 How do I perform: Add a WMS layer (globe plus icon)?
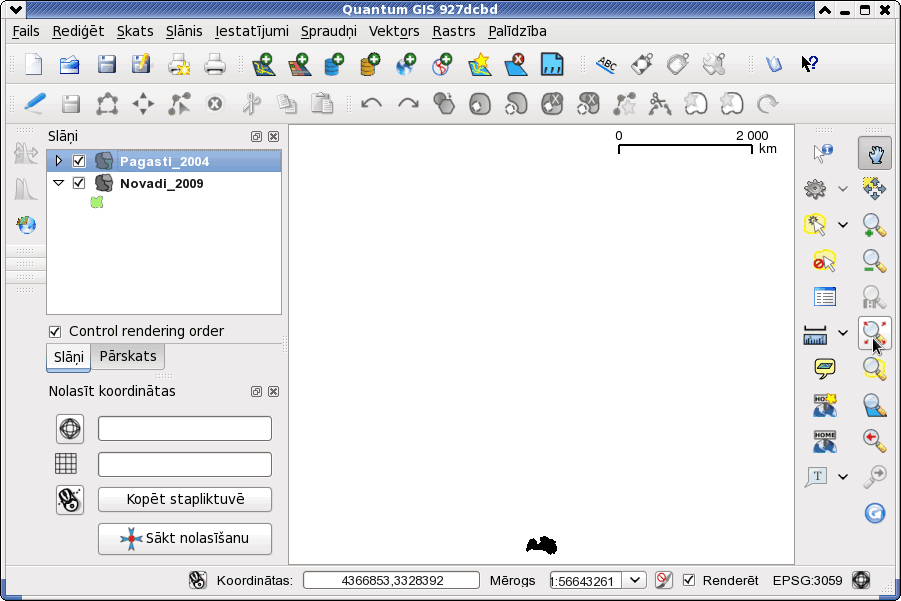[x=406, y=64]
